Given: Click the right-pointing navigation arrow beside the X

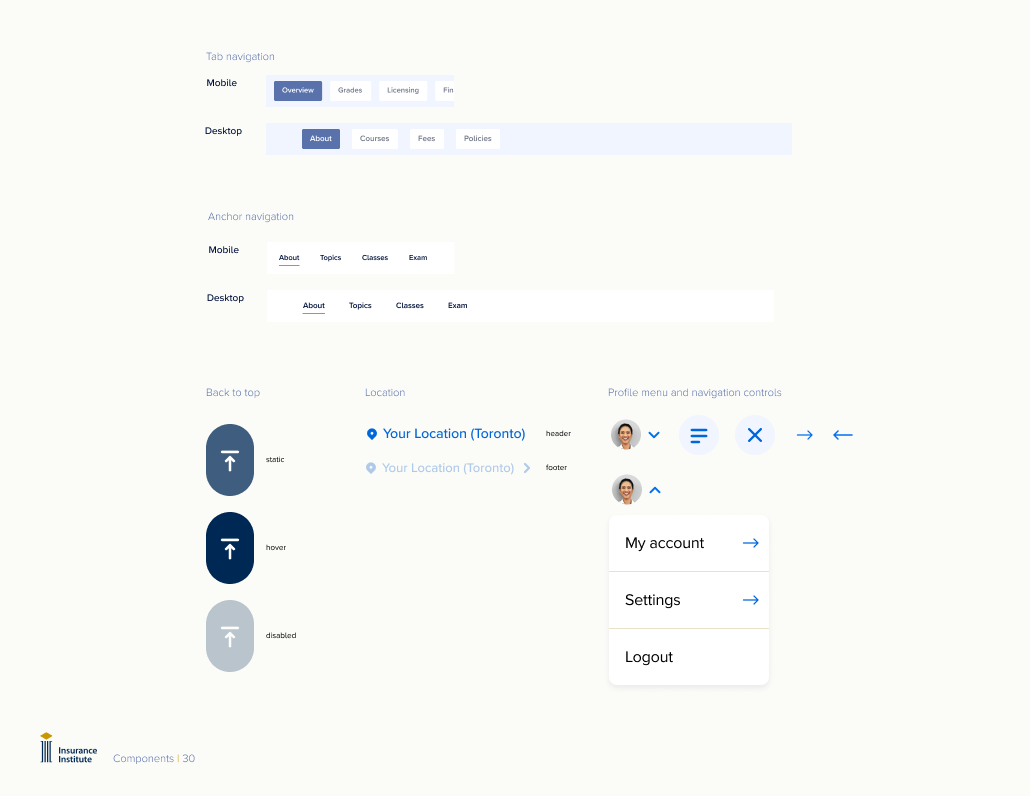Looking at the screenshot, I should pos(805,435).
